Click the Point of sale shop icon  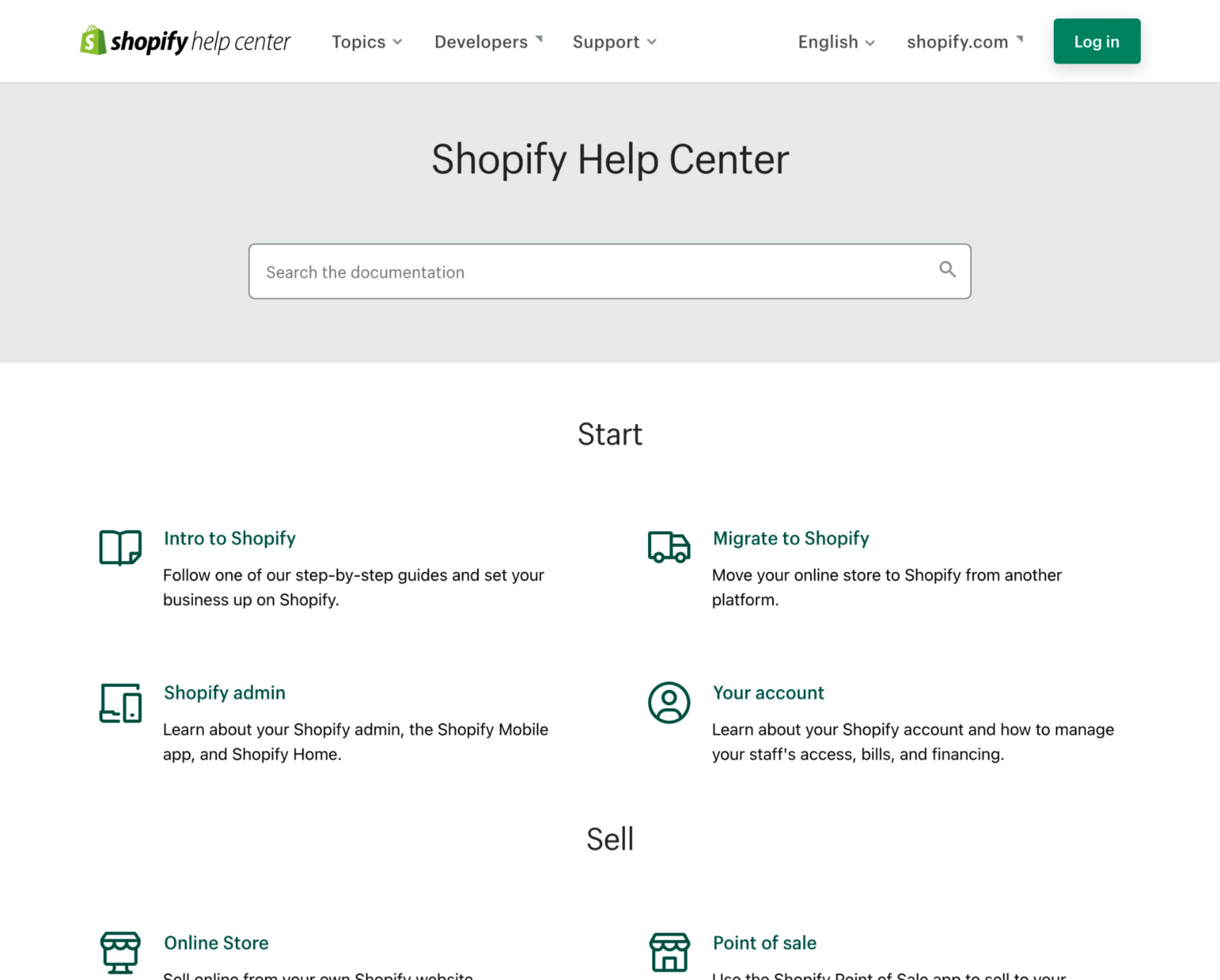(x=669, y=951)
